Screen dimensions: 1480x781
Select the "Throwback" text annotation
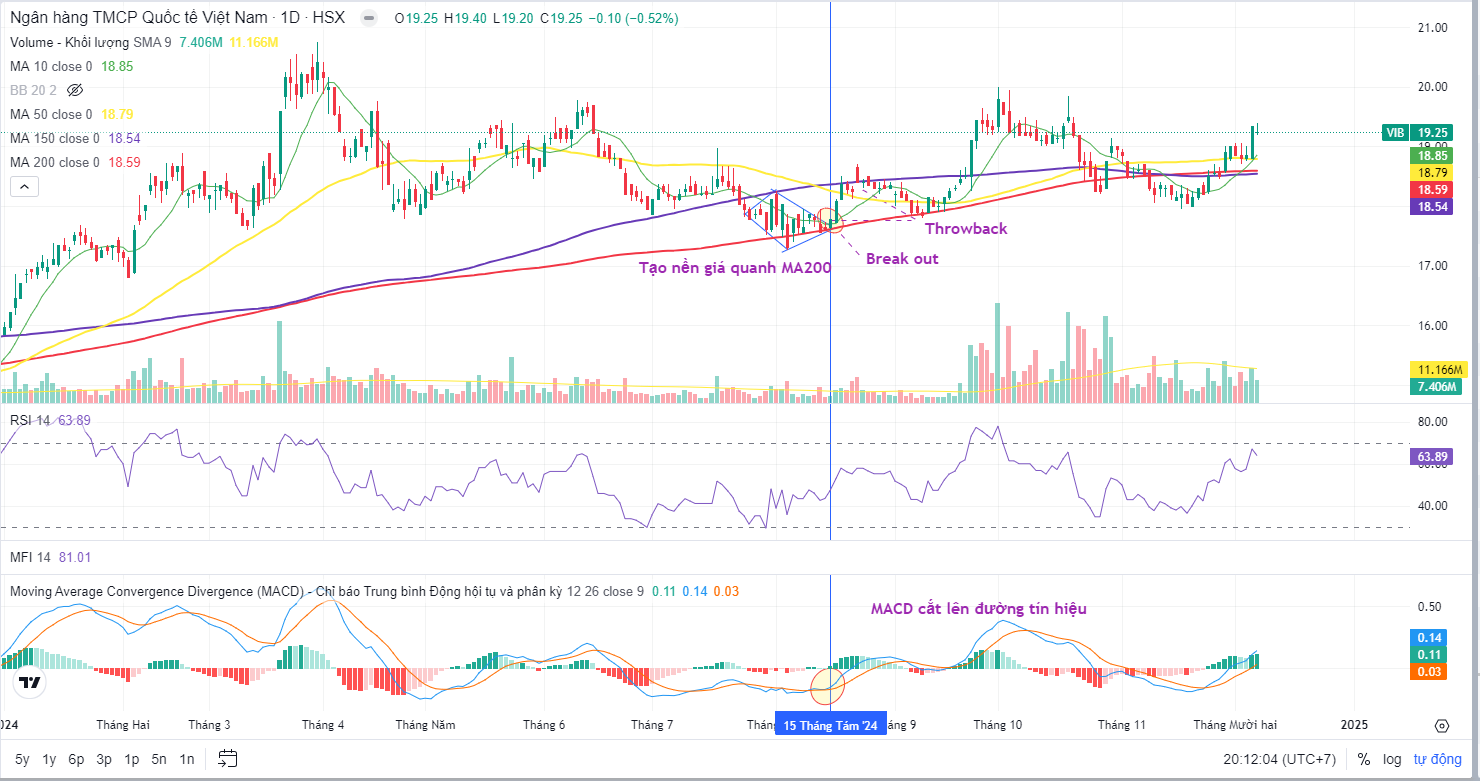pos(966,229)
